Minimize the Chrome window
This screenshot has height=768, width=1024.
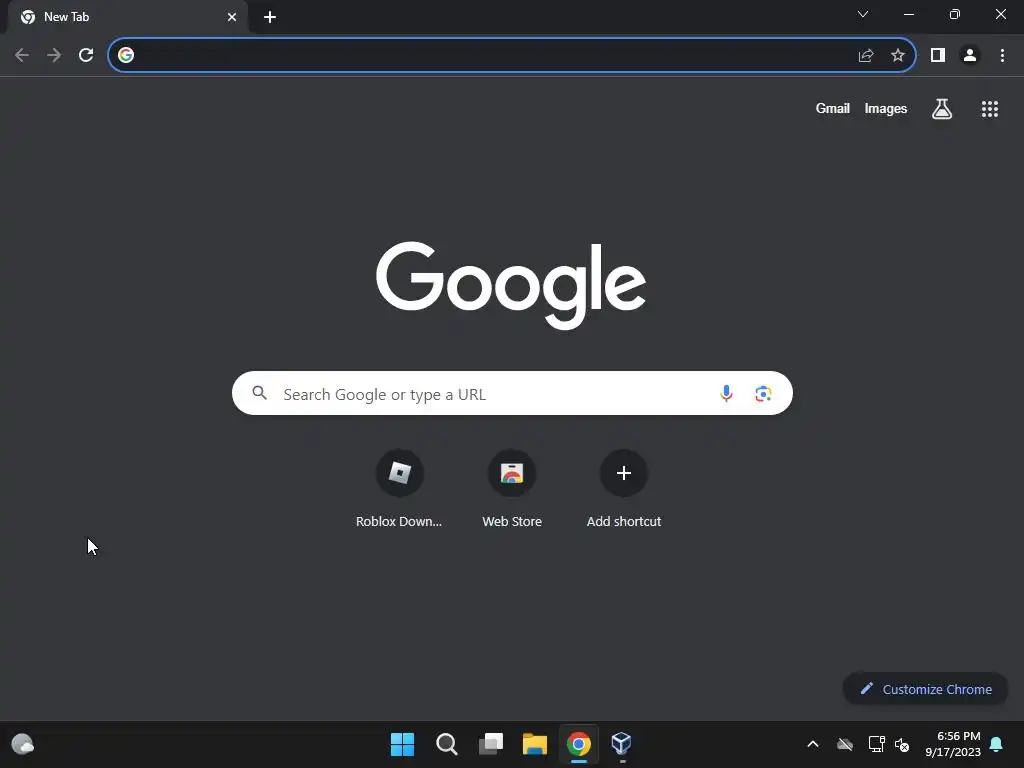click(x=908, y=14)
